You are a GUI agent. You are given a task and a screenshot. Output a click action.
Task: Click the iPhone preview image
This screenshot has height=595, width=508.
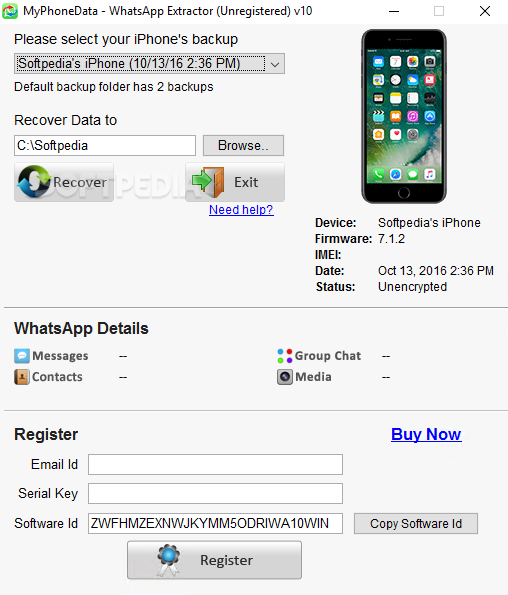point(404,116)
